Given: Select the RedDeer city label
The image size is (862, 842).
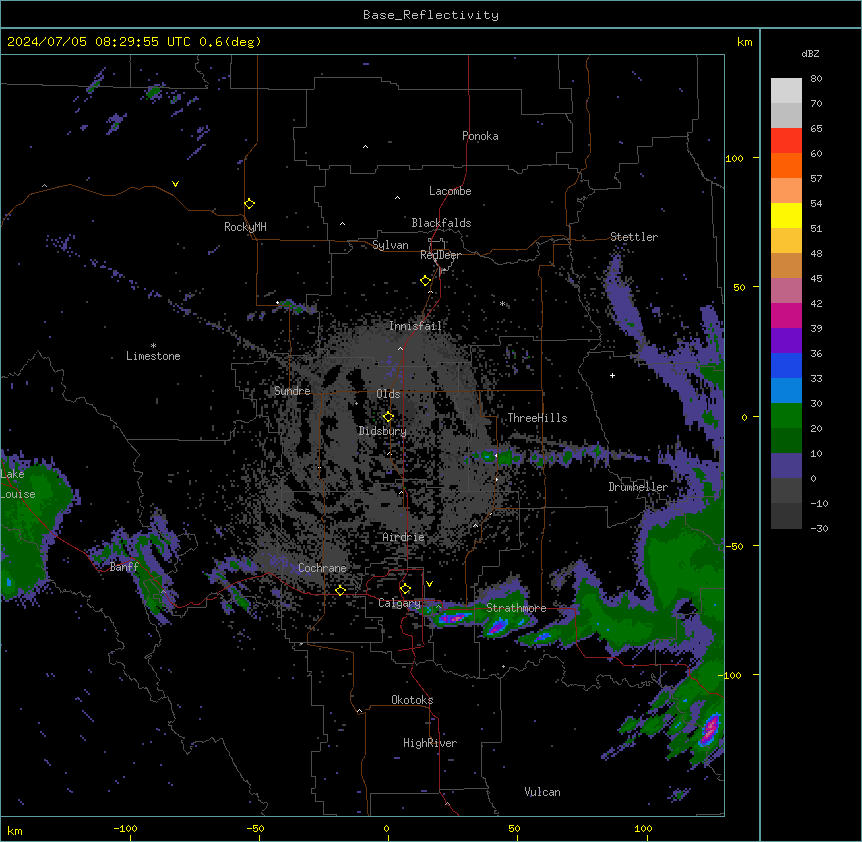Looking at the screenshot, I should click(x=440, y=255).
